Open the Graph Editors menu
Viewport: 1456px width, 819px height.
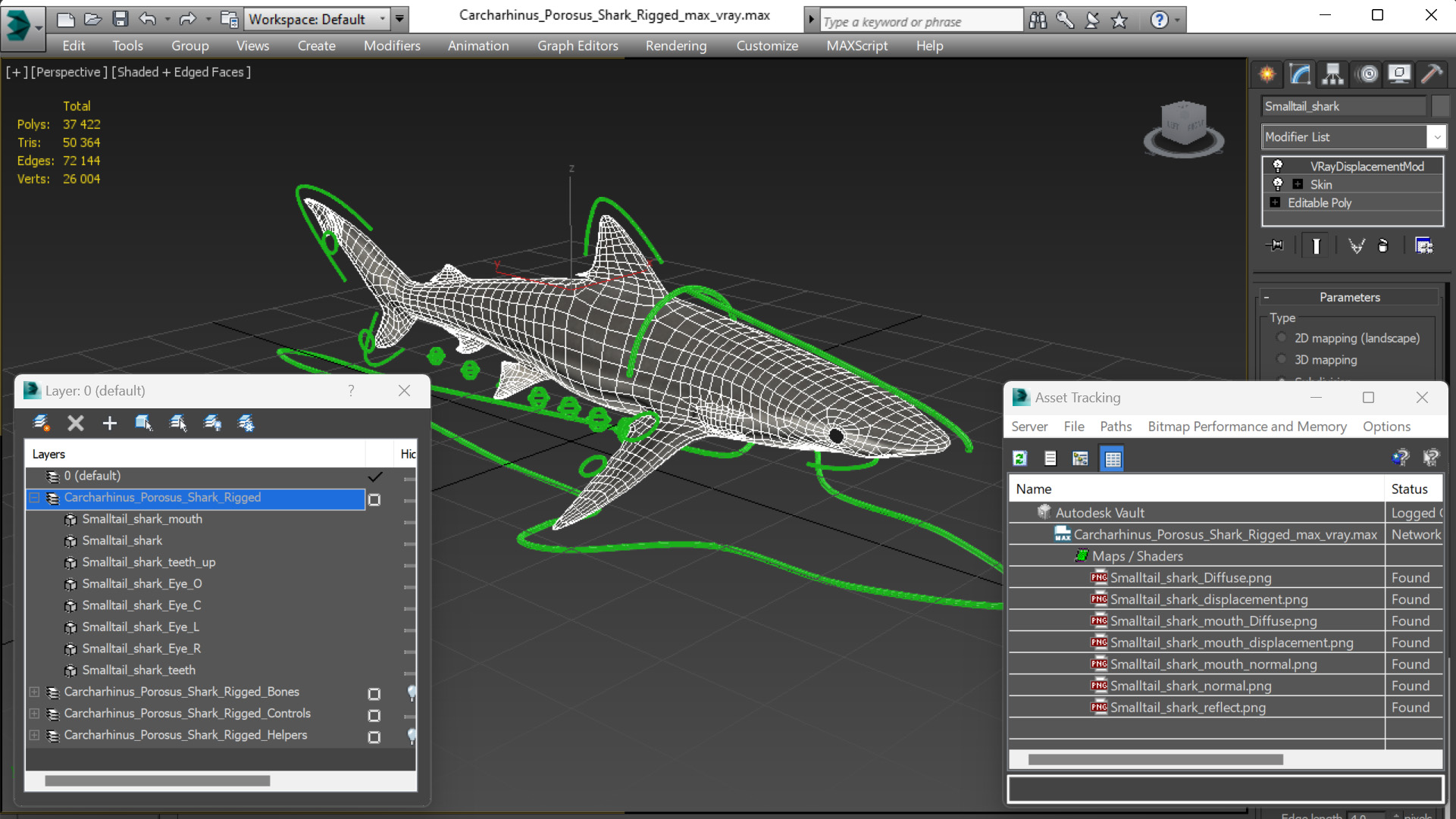pyautogui.click(x=578, y=45)
